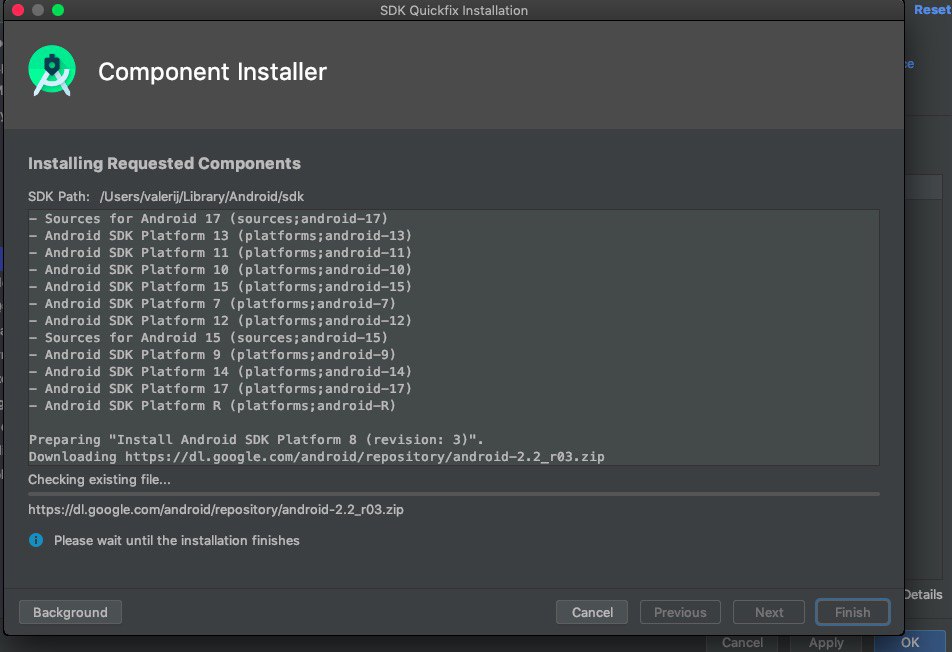Screen dimensions: 952x652
Task: Select log line 'Android SDK Platform 12'
Action: pos(220,321)
